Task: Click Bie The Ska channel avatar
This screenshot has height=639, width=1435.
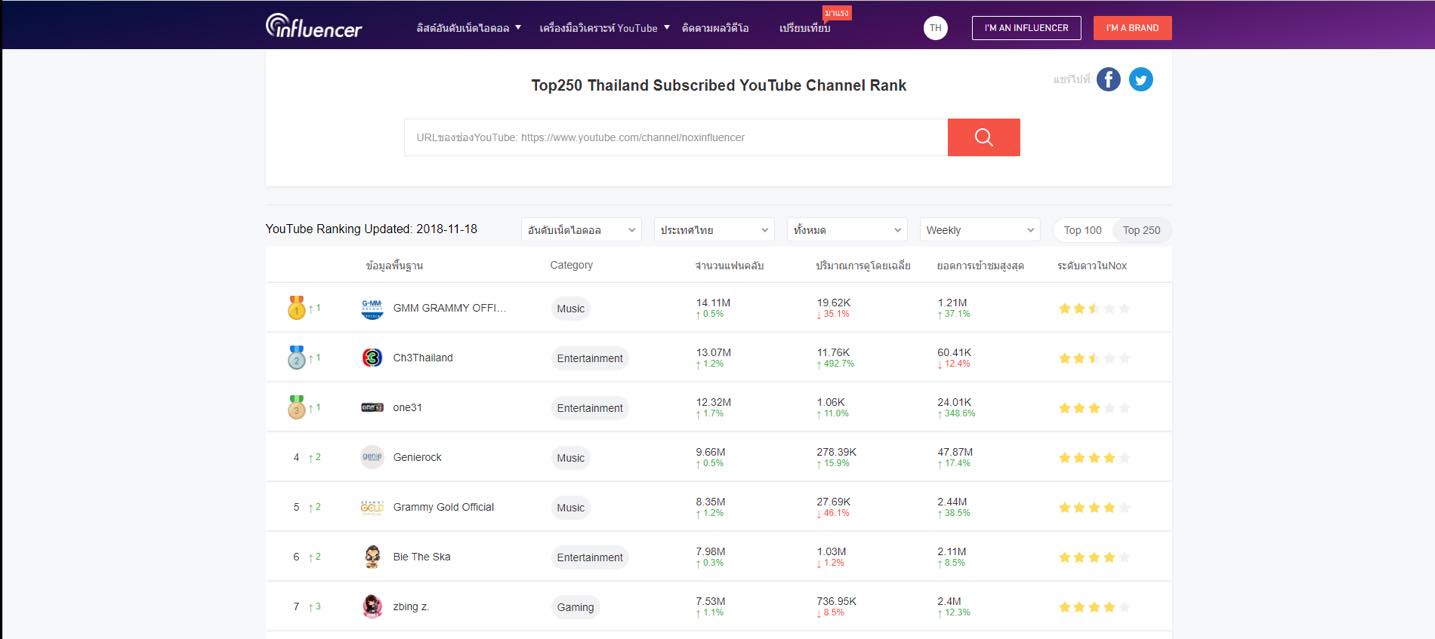Action: [372, 557]
